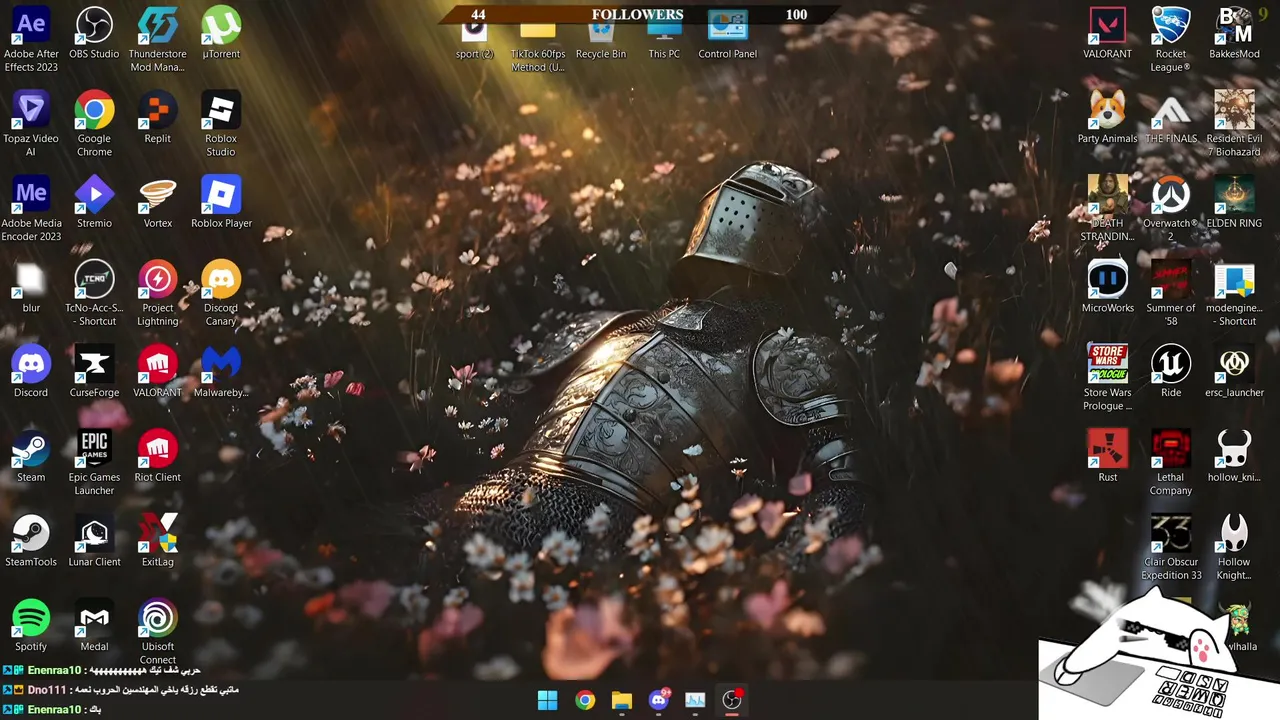Image resolution: width=1280 pixels, height=720 pixels.
Task: Select the Summer of '58 icon
Action: (1171, 279)
